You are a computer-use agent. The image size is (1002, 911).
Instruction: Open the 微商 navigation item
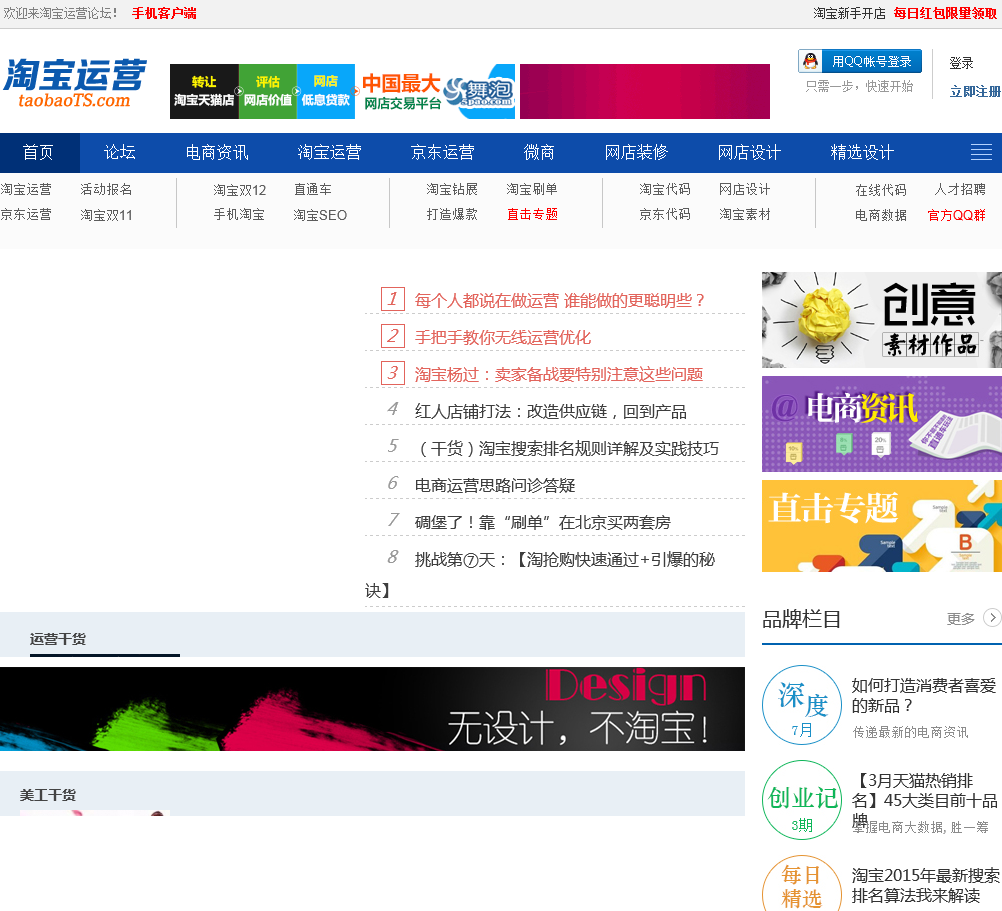539,153
